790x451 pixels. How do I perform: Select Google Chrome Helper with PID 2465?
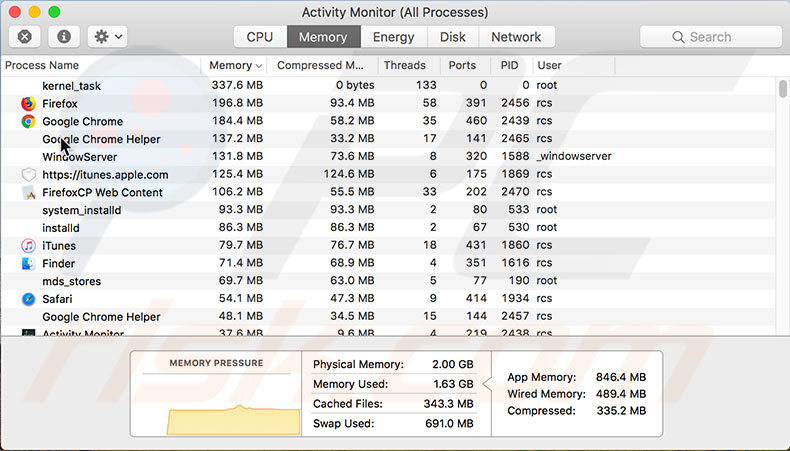(101, 139)
